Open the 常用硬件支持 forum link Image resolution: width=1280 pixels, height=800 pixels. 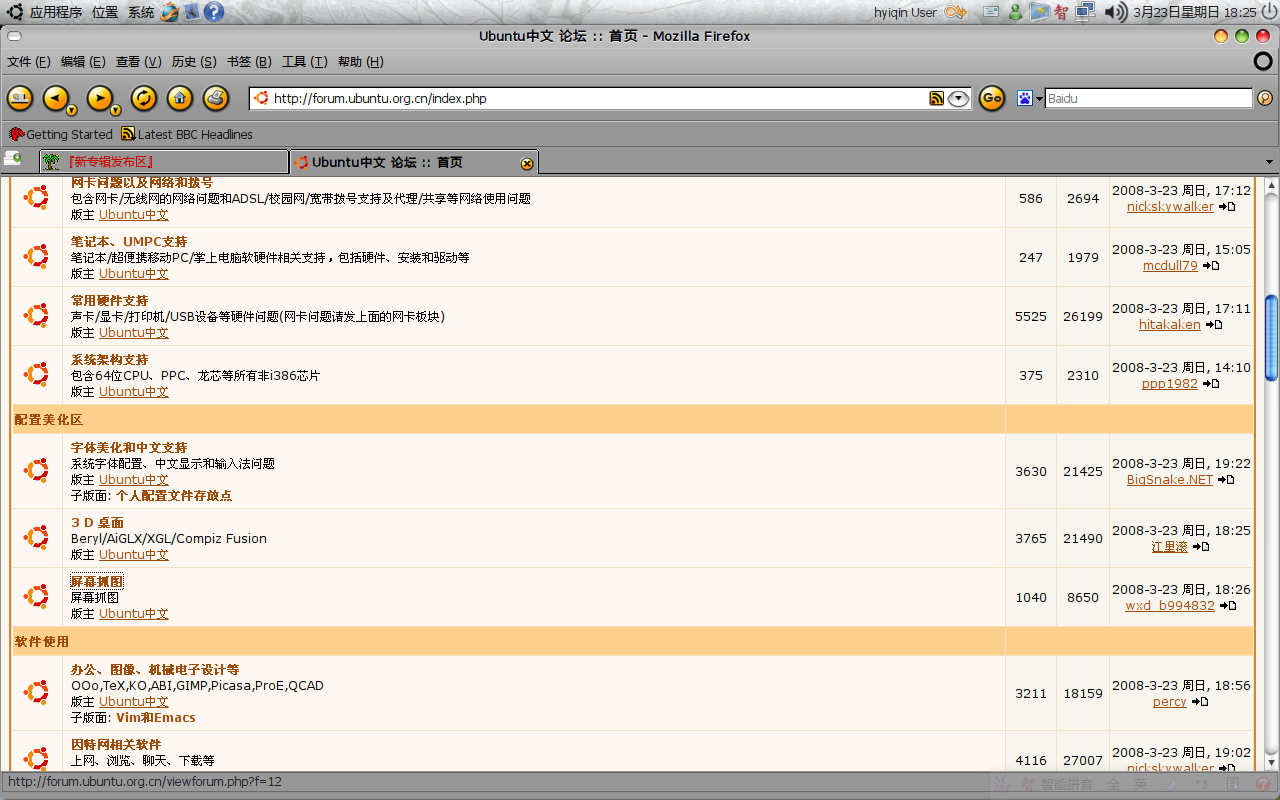tap(109, 301)
